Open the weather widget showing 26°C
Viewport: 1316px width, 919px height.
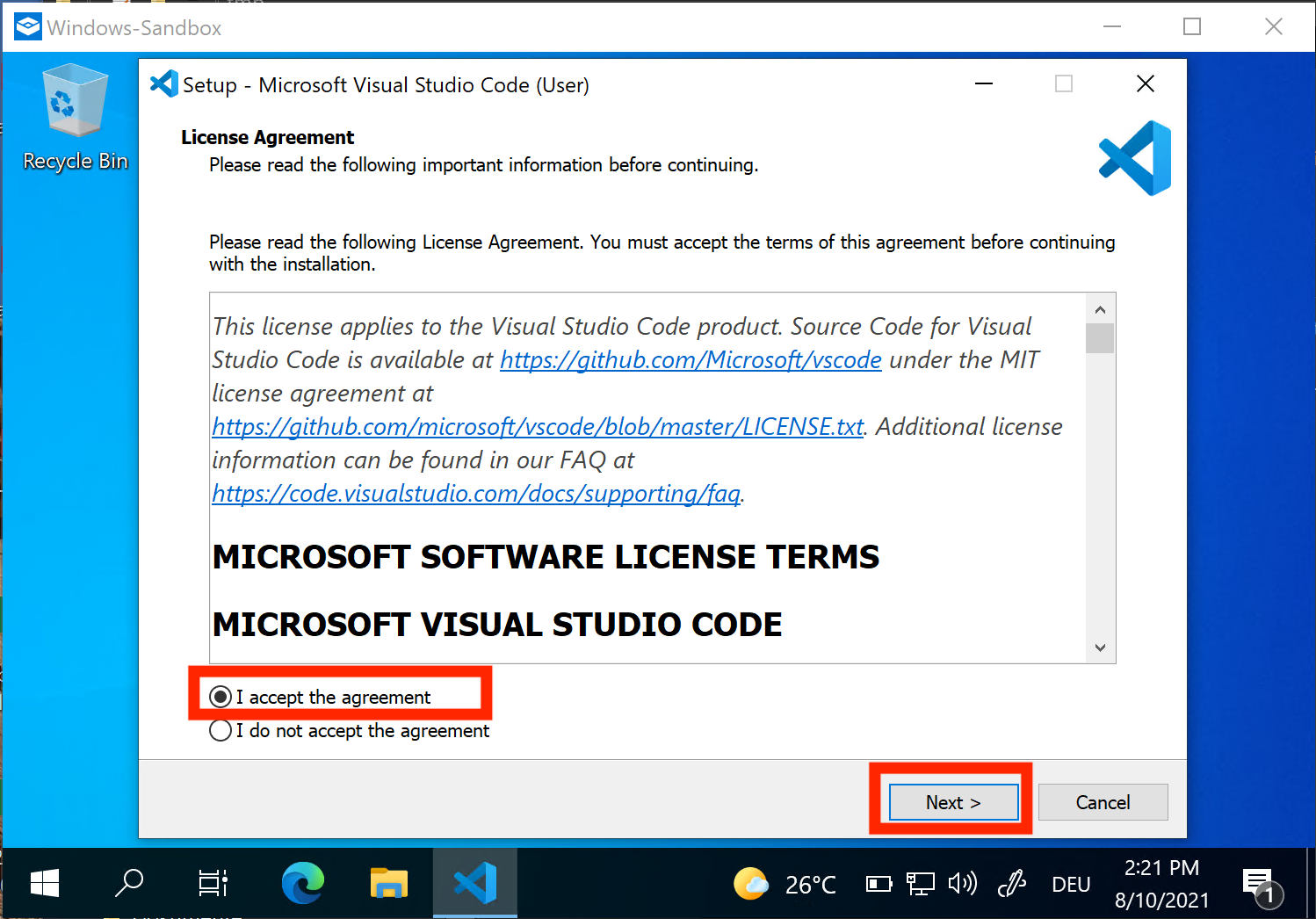tap(785, 884)
